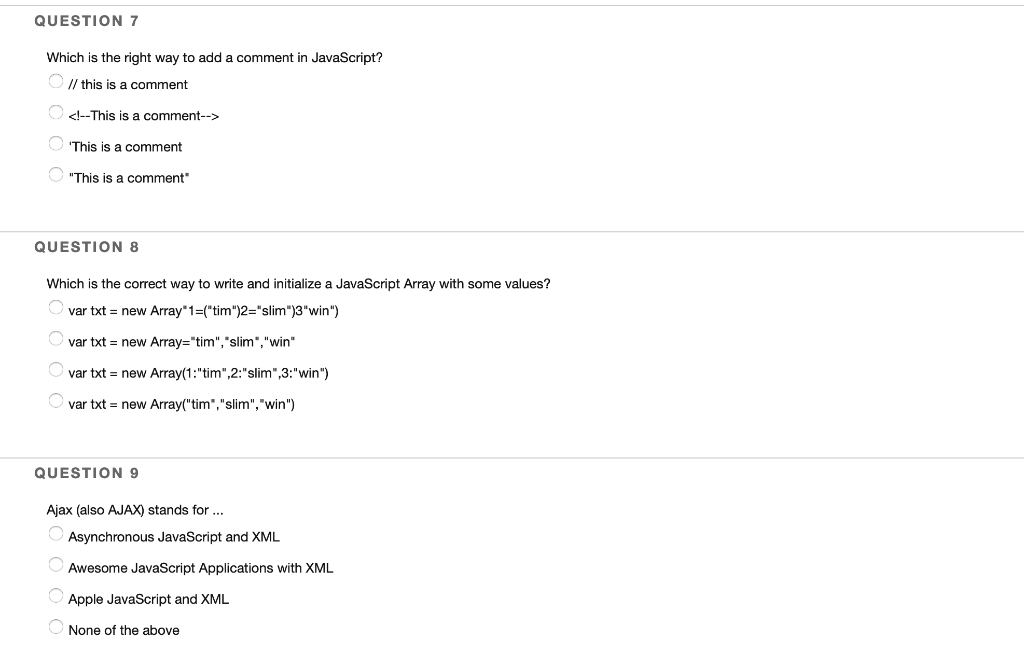
Task: Pick "new Array("tim","slim","win")" answer
Action: (56, 400)
